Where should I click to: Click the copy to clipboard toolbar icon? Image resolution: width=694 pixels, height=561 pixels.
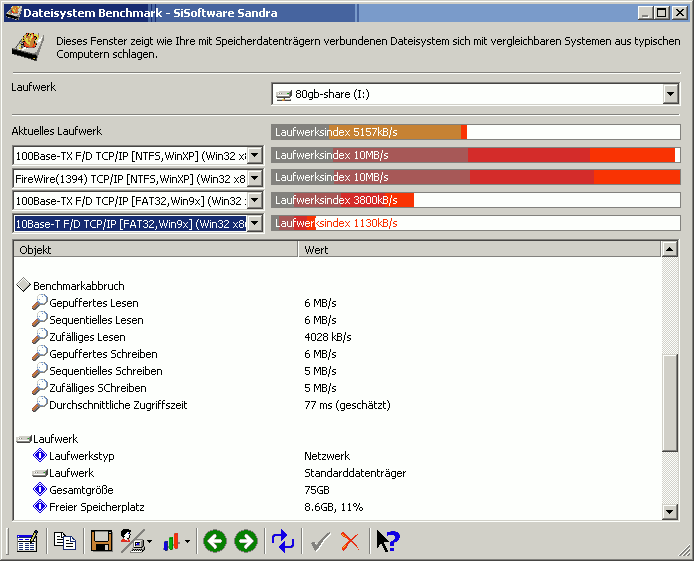65,541
